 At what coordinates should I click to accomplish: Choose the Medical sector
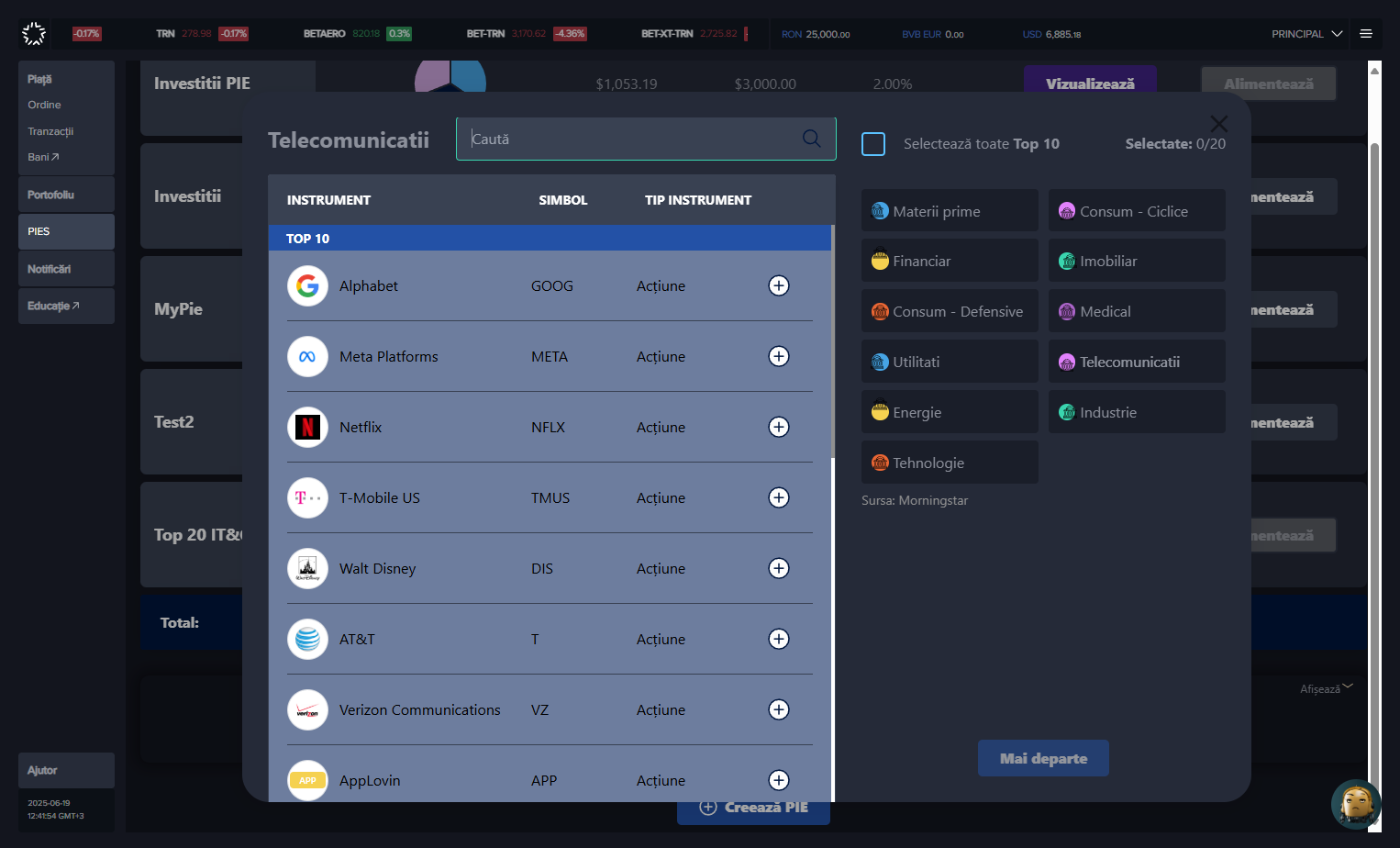(x=1137, y=311)
